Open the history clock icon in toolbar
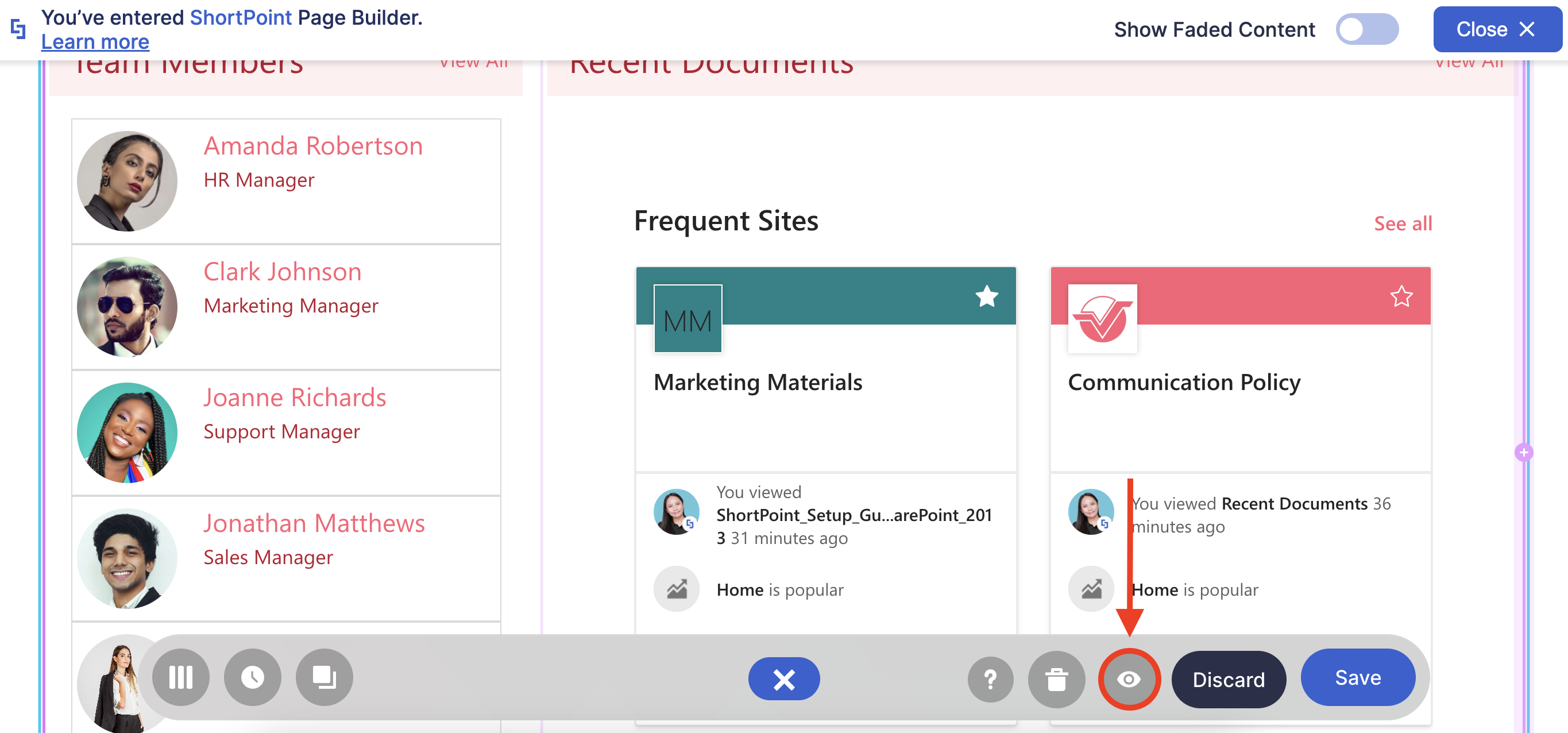Viewport: 1568px width, 733px height. point(253,677)
